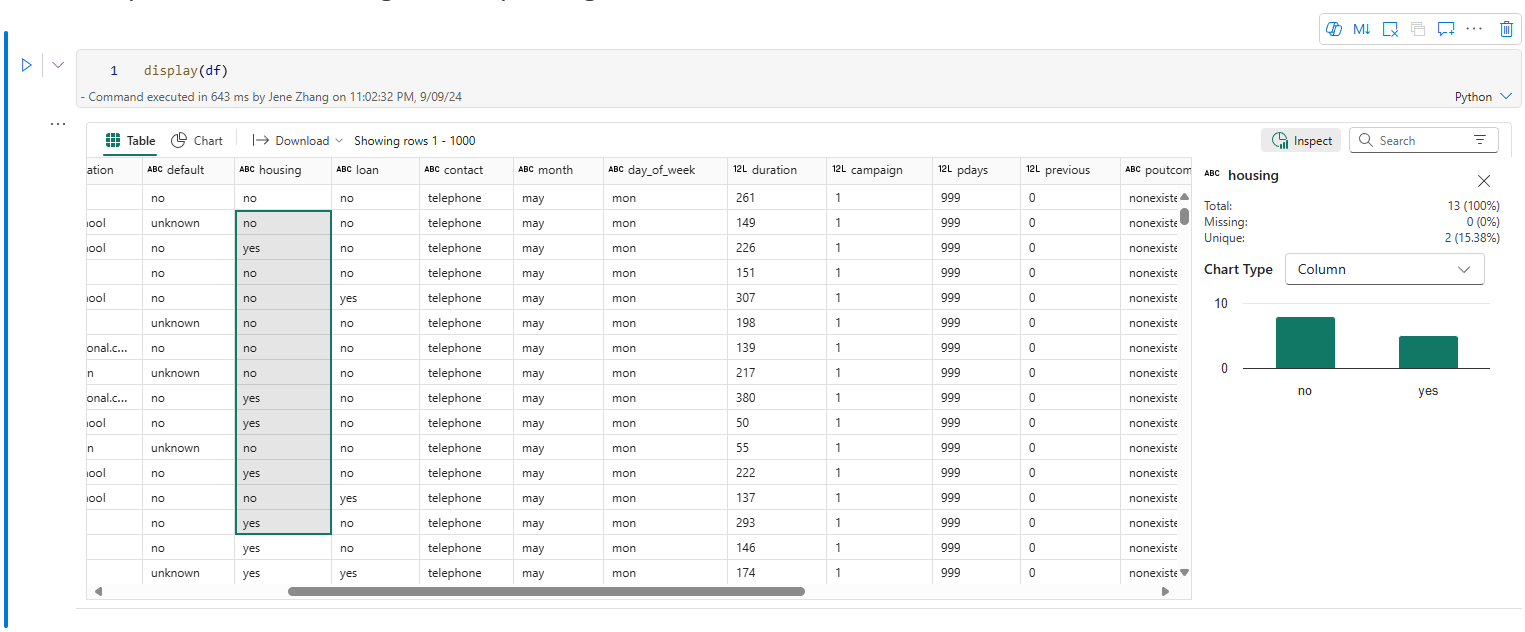Screen dimensions: 1525x632
Task: Run the display(df) cell
Action: pos(27,65)
